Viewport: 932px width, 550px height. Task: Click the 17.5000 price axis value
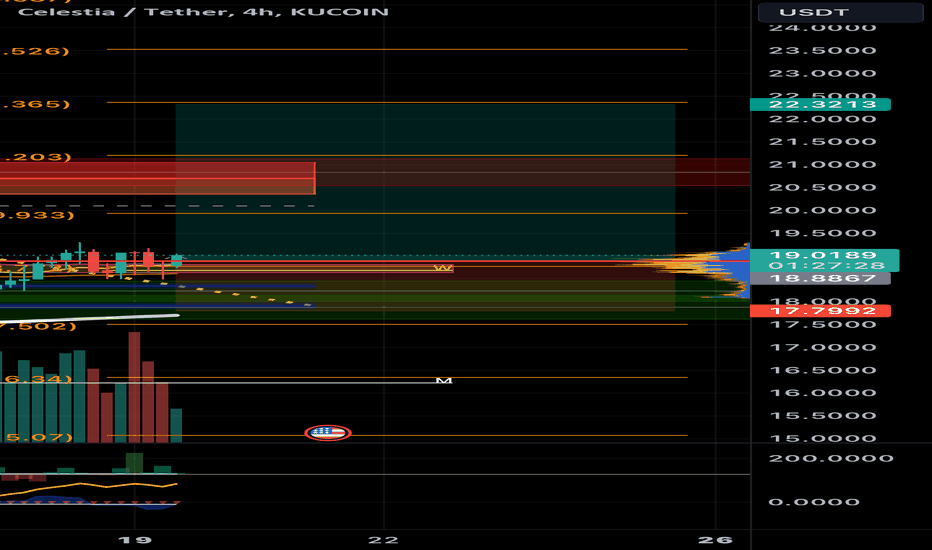click(x=823, y=324)
